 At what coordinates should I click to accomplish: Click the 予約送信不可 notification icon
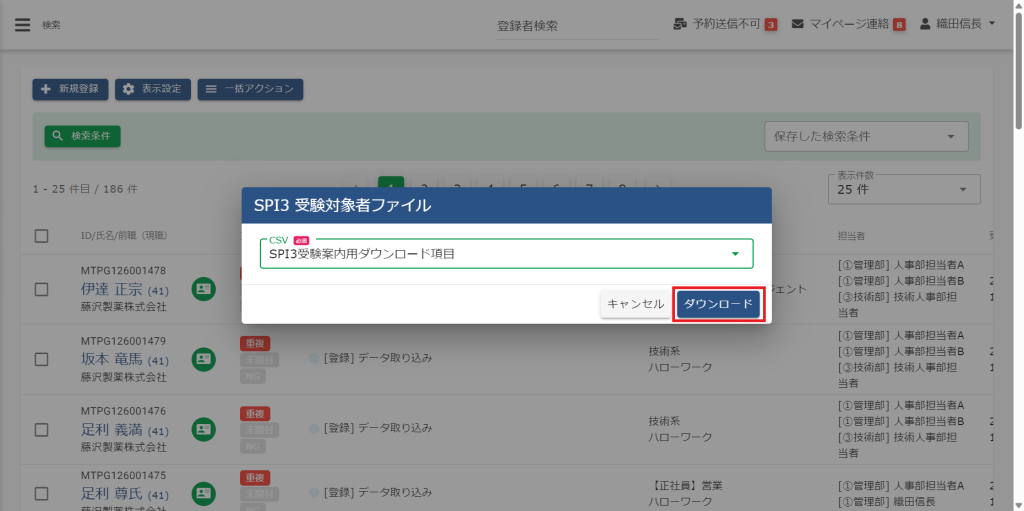point(681,24)
